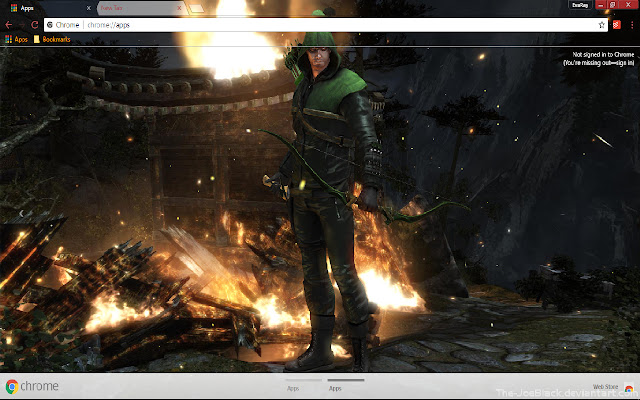The width and height of the screenshot is (640, 400).
Task: Click the profile name button in title bar
Action: pos(580,5)
